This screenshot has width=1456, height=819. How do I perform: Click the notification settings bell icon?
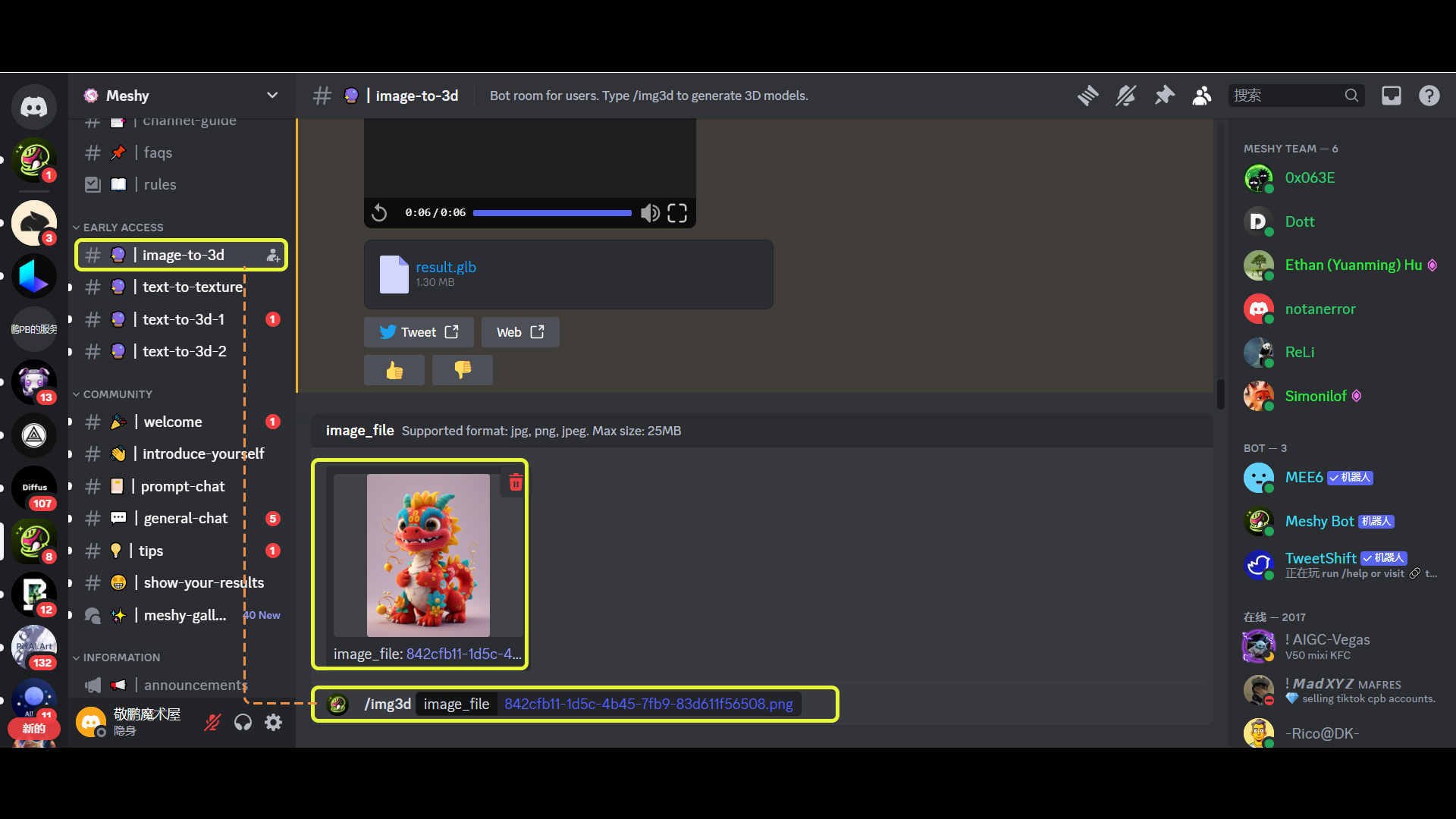1125,96
